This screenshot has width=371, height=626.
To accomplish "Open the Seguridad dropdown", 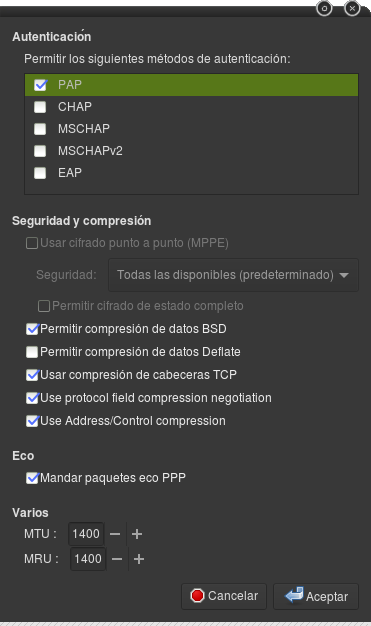I will point(233,275).
